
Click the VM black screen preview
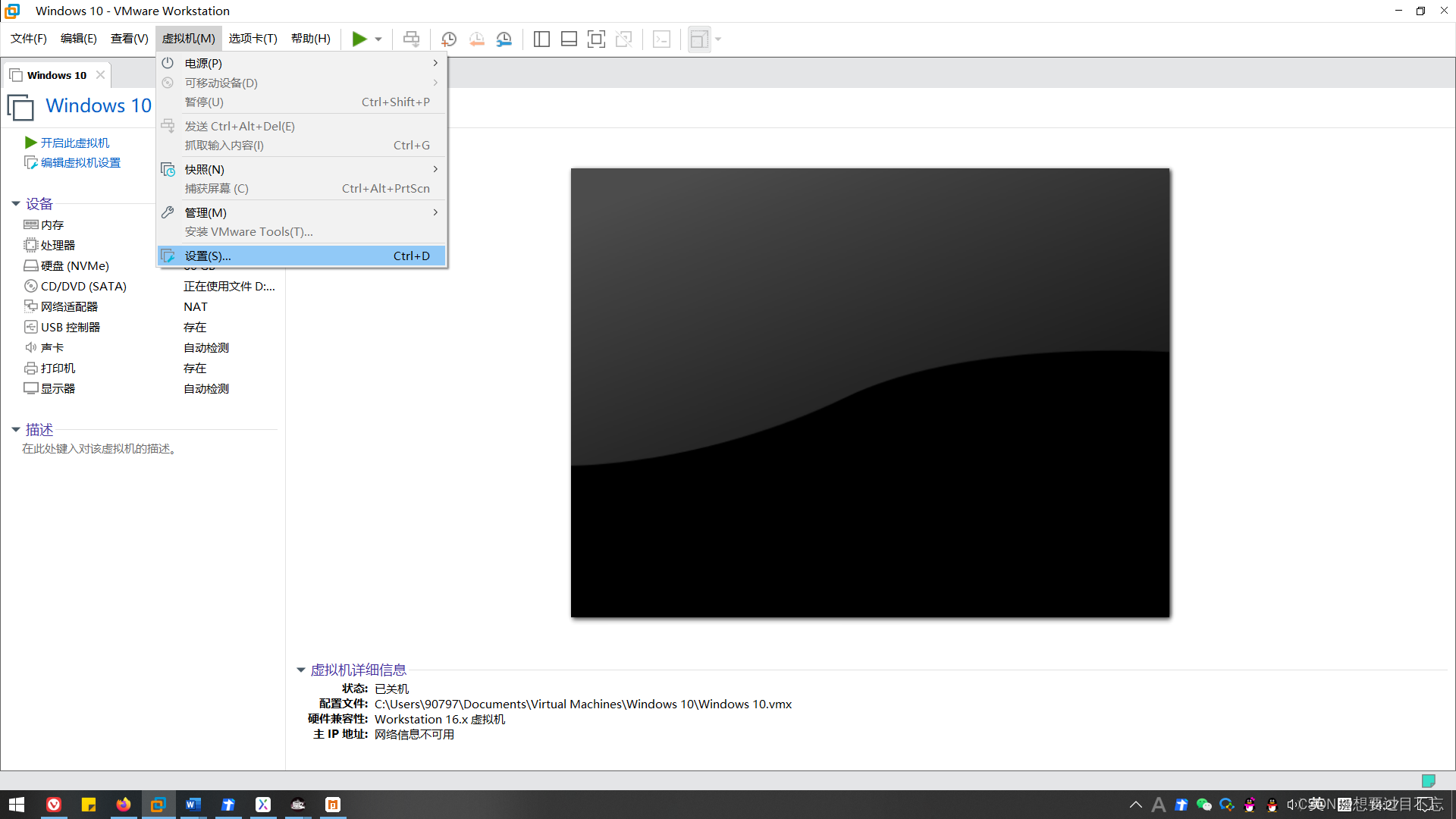(870, 392)
